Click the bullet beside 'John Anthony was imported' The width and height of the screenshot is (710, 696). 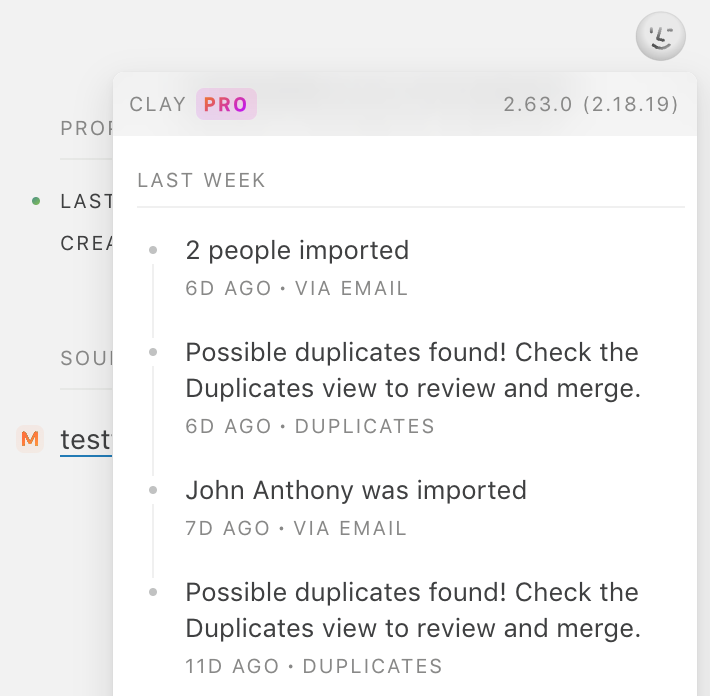[153, 490]
